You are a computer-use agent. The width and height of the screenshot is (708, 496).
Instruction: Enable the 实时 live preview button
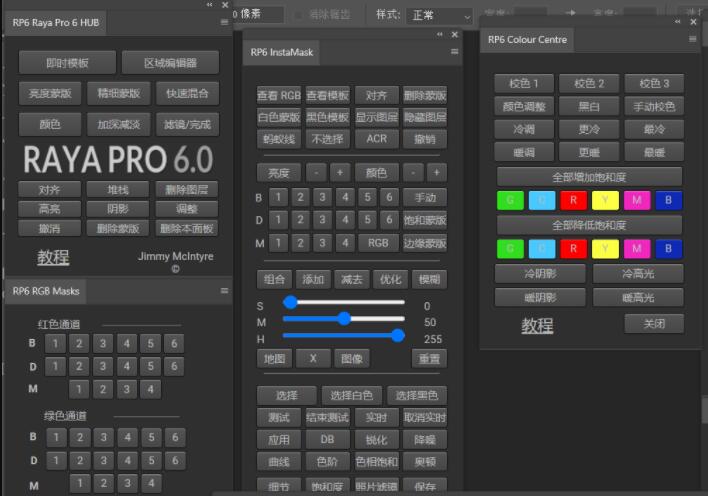click(375, 418)
